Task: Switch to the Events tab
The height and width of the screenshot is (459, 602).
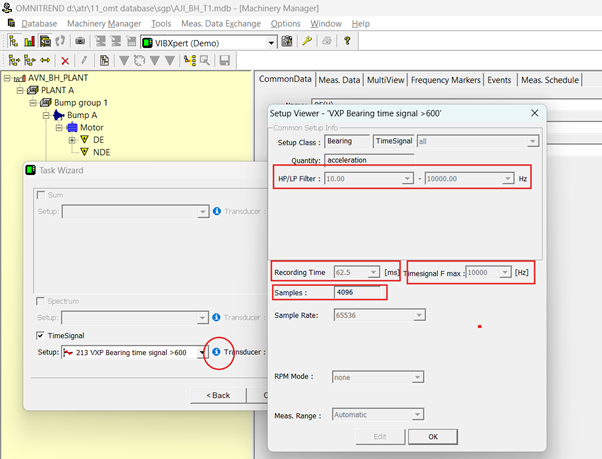Action: (x=499, y=80)
